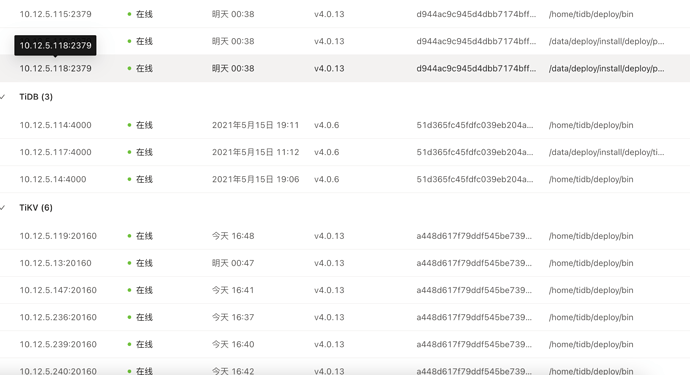The height and width of the screenshot is (375, 690).
Task: Click git hash of 10.12.5.115:2379
Action: tap(476, 14)
